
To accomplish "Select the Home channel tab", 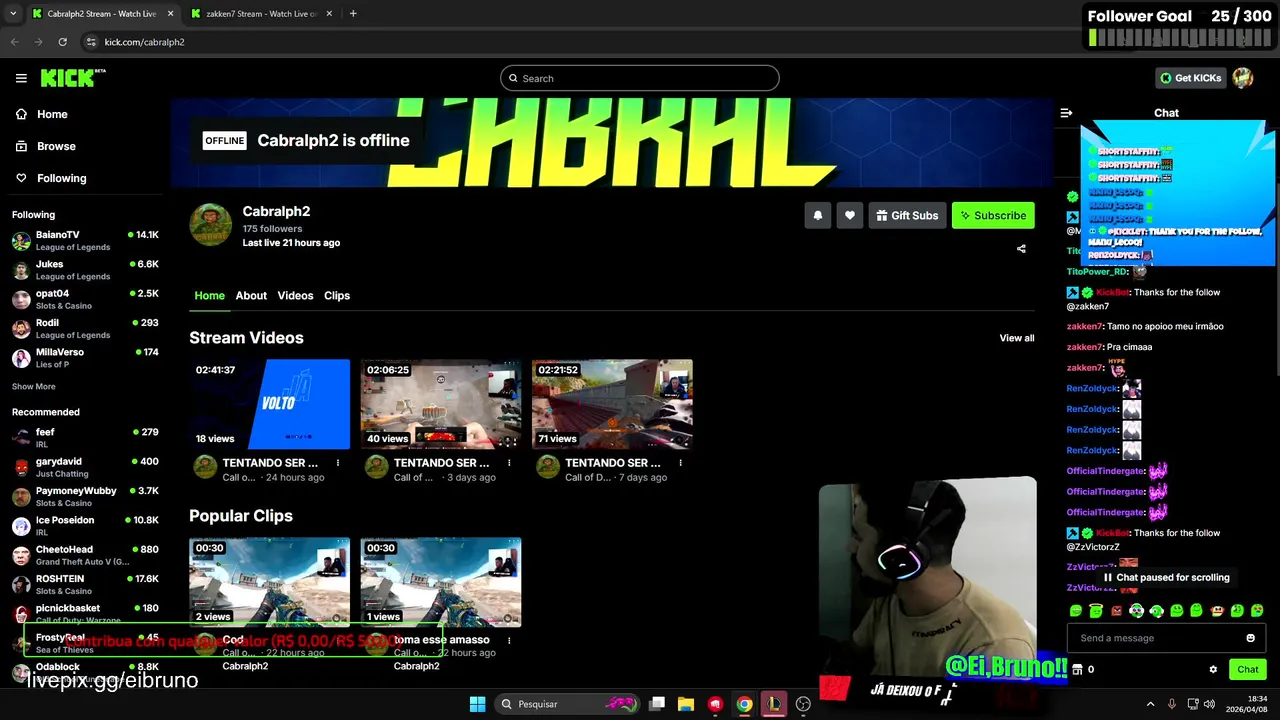I will pos(209,296).
